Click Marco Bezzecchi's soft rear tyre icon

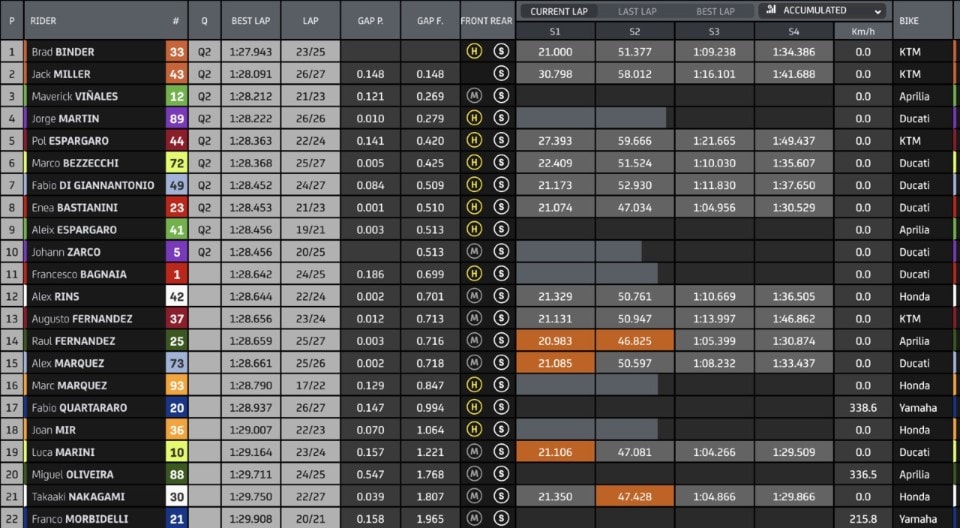(x=501, y=163)
